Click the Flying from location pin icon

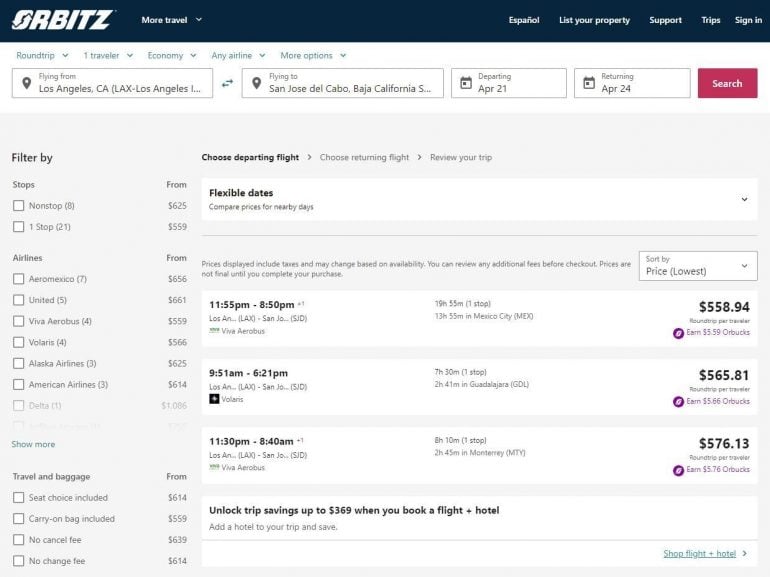click(26, 83)
